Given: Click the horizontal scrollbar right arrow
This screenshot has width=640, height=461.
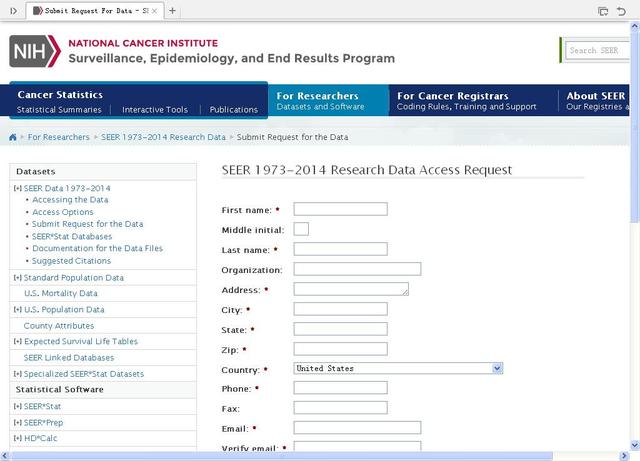Looking at the screenshot, I should tap(624, 456).
